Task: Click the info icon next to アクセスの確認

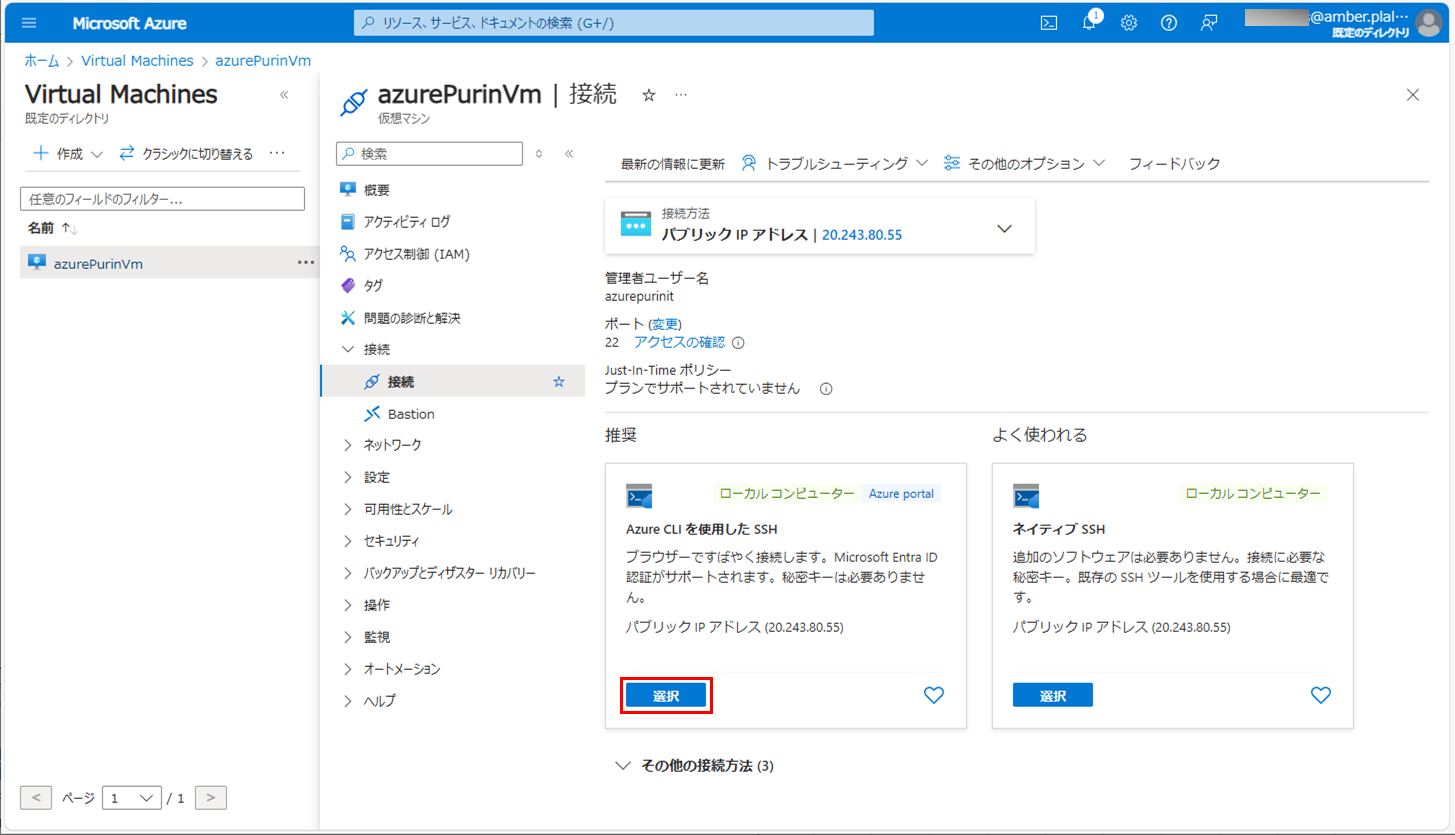Action: [x=738, y=343]
